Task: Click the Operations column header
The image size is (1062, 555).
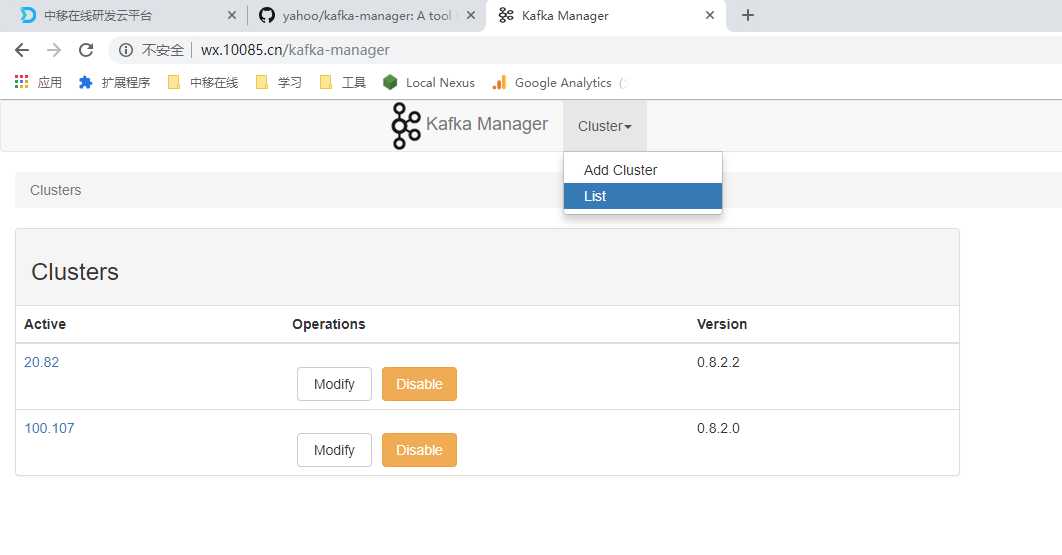Action: coord(328,324)
